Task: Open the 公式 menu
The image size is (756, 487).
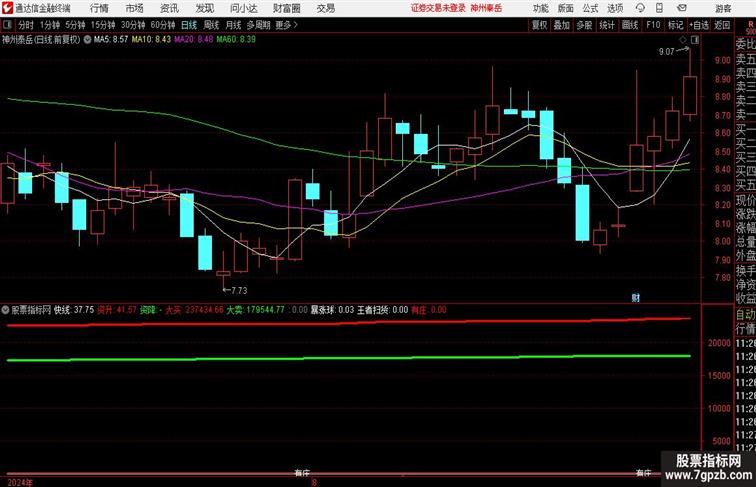Action: (590, 8)
